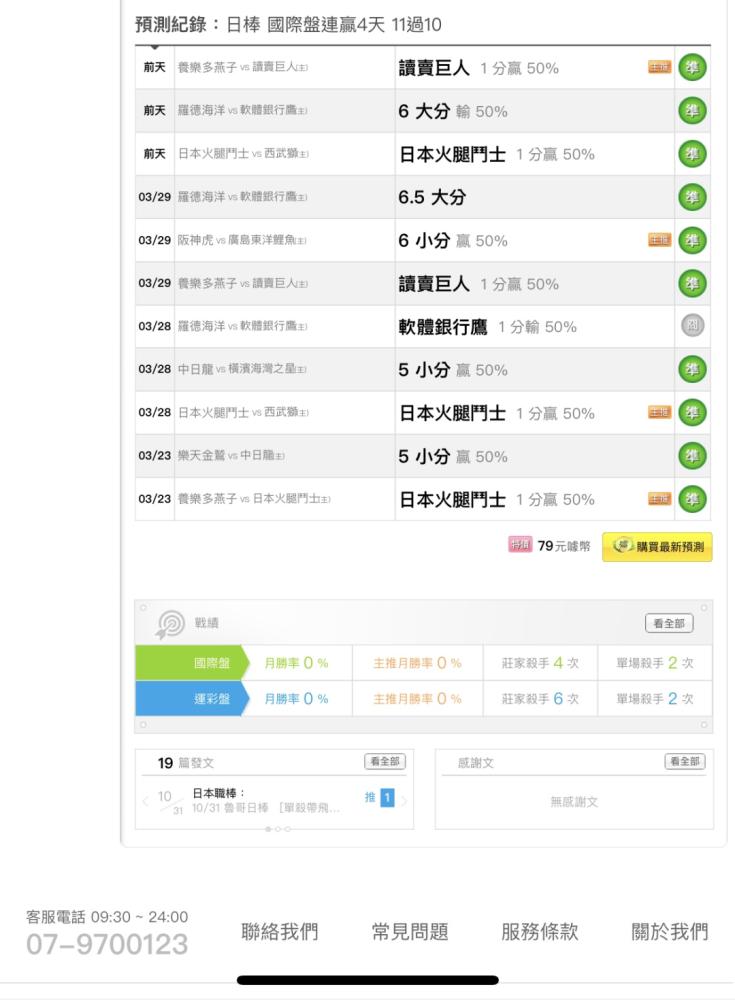Click 軟體銀行鷹 1分輸 50% prediction
Viewport: 735px width, 1000px height.
coord(487,327)
